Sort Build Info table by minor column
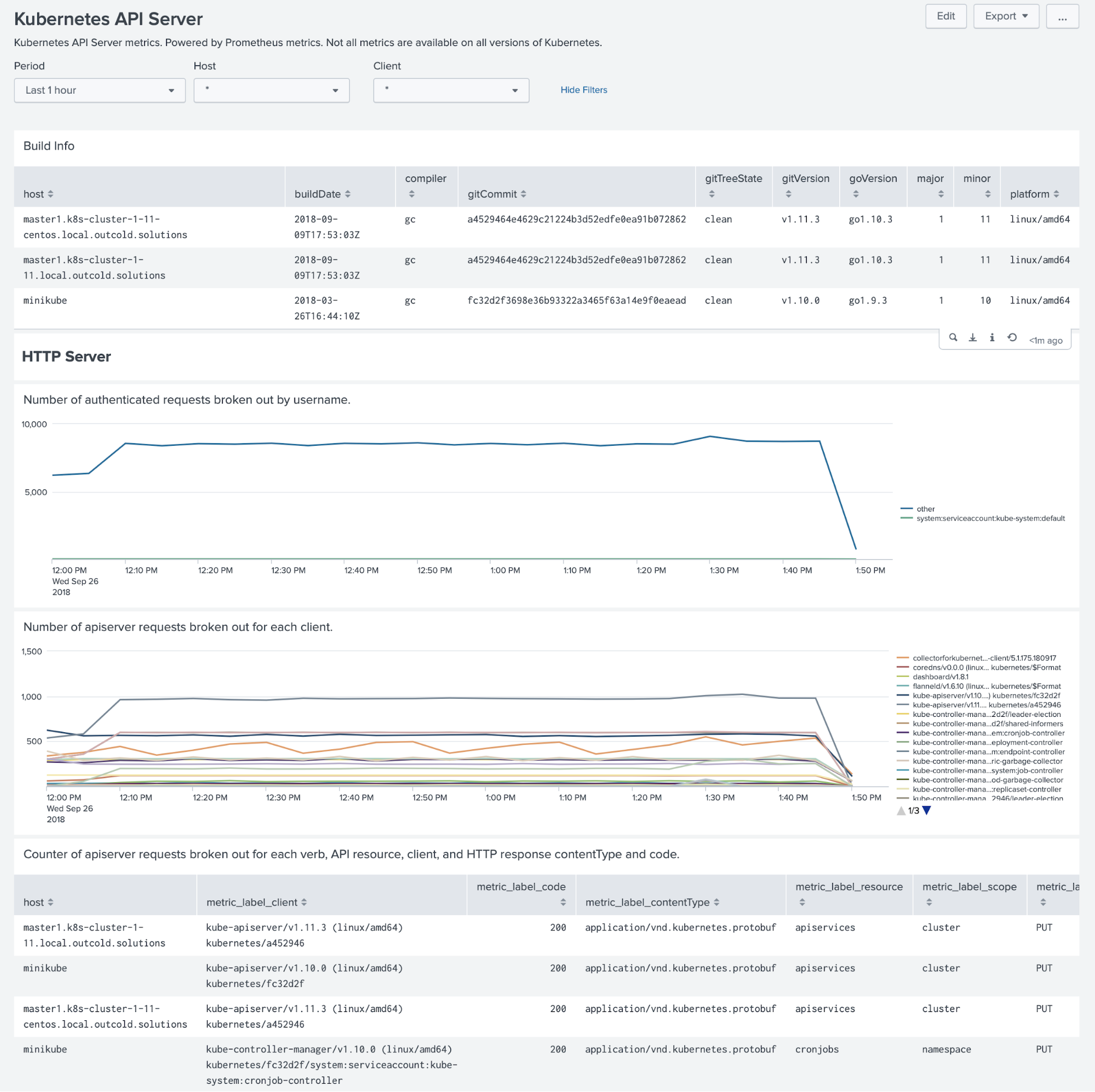This screenshot has height=1092, width=1095. (977, 186)
